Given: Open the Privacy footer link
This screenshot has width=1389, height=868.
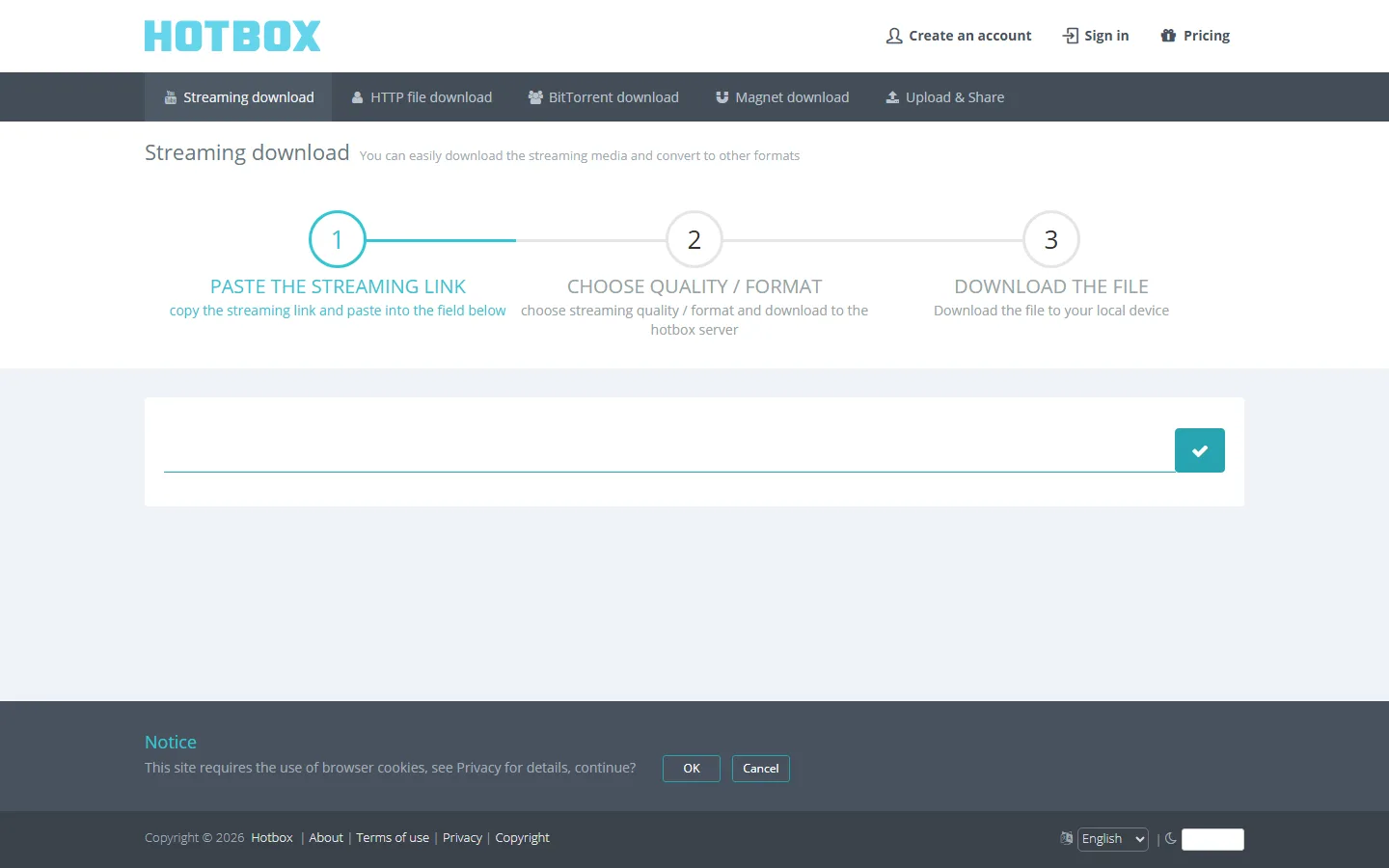Looking at the screenshot, I should pos(462,838).
